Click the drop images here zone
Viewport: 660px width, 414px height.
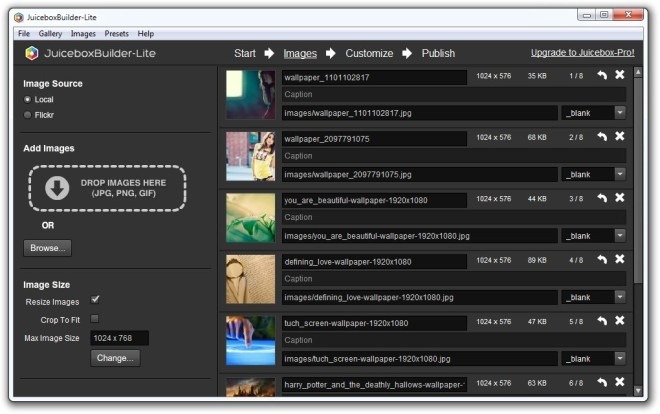point(107,188)
